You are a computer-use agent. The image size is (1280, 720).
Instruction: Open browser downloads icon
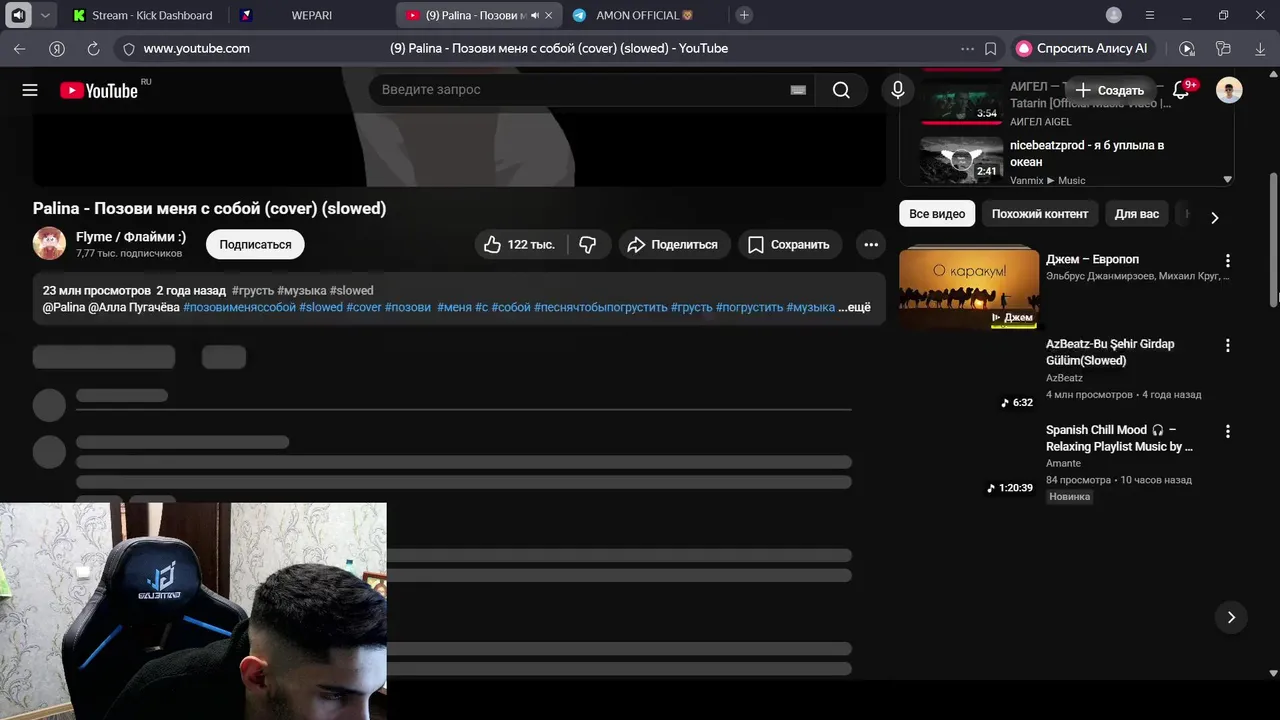[x=1260, y=48]
